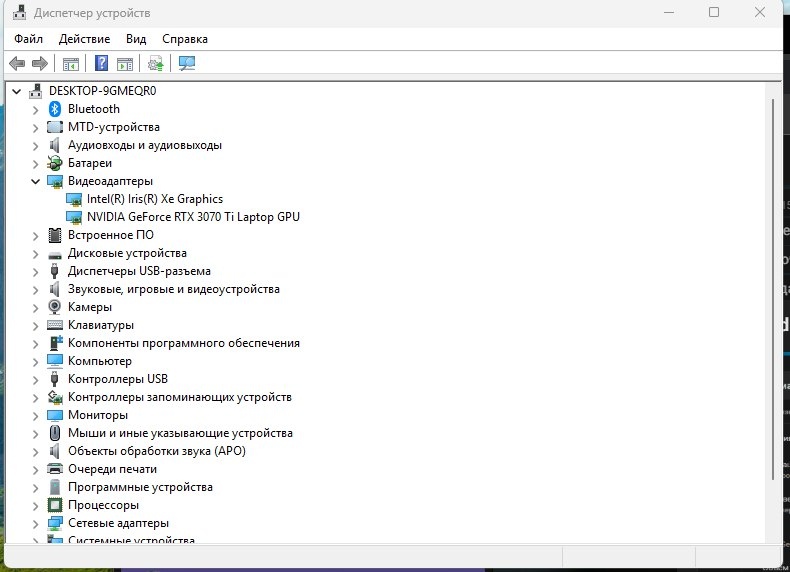
Task: Open the Help question-mark toolbar icon
Action: pos(101,63)
